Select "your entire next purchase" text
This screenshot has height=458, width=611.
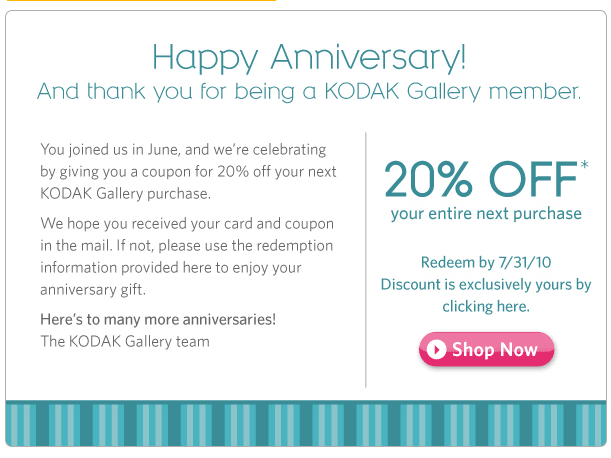coord(486,214)
